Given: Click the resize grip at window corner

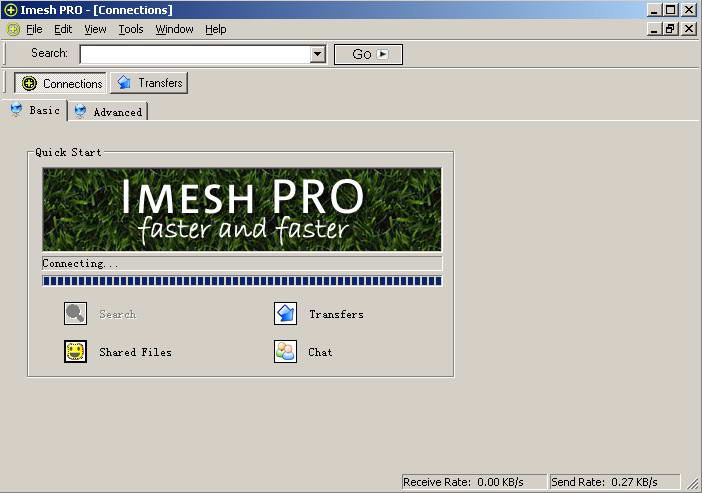Looking at the screenshot, I should click(693, 483).
